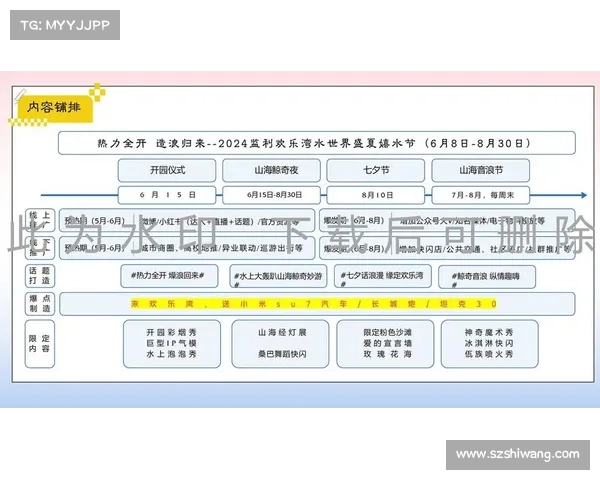Click the 微博/小红书 online promotion text
Screen dimensions: 600x480
pos(220,221)
